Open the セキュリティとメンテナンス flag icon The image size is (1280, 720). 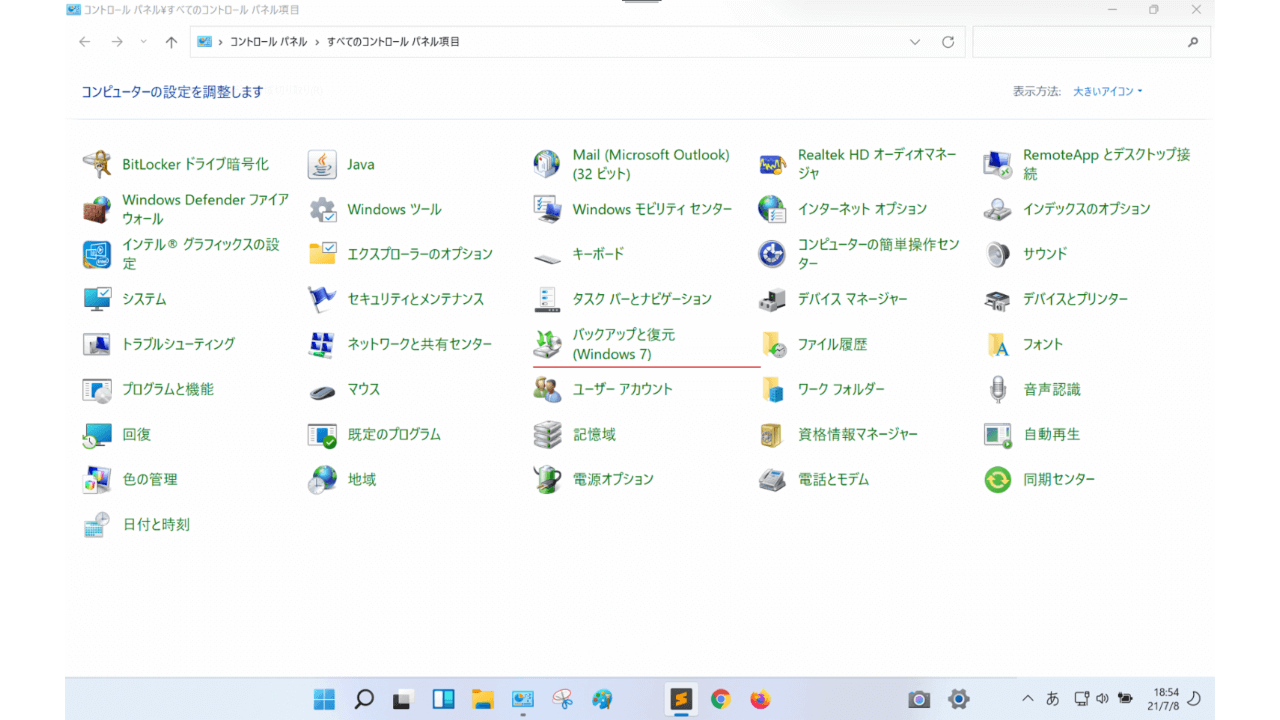pos(322,299)
